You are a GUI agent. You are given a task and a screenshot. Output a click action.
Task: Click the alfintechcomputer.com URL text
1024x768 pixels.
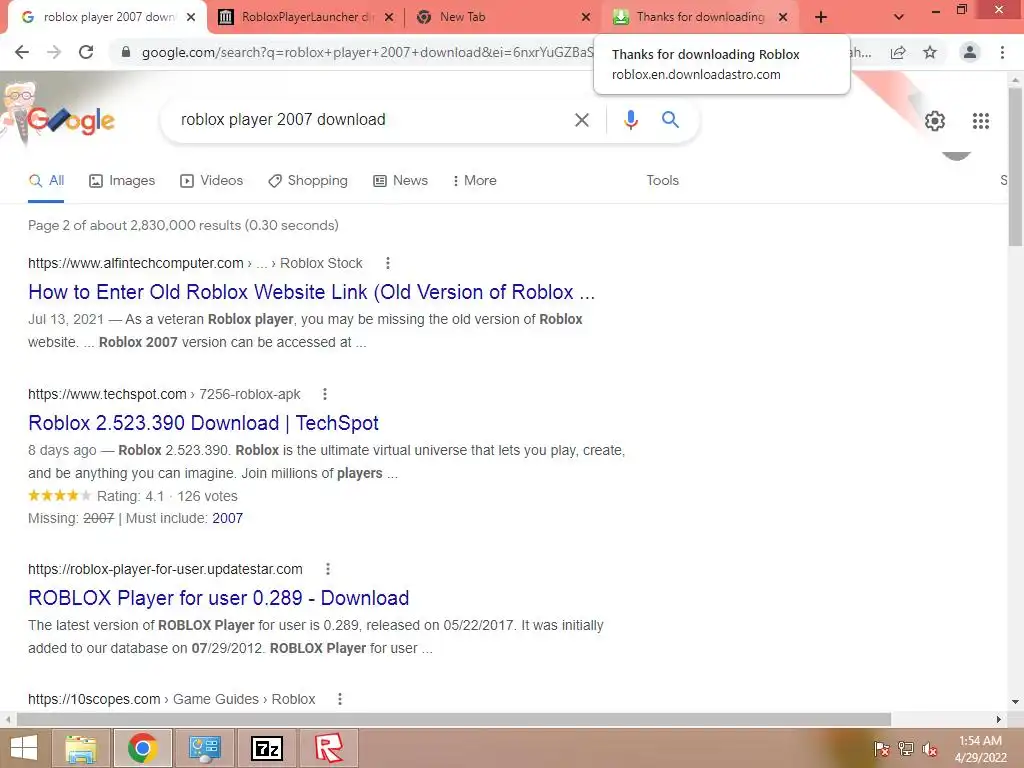[x=136, y=263]
